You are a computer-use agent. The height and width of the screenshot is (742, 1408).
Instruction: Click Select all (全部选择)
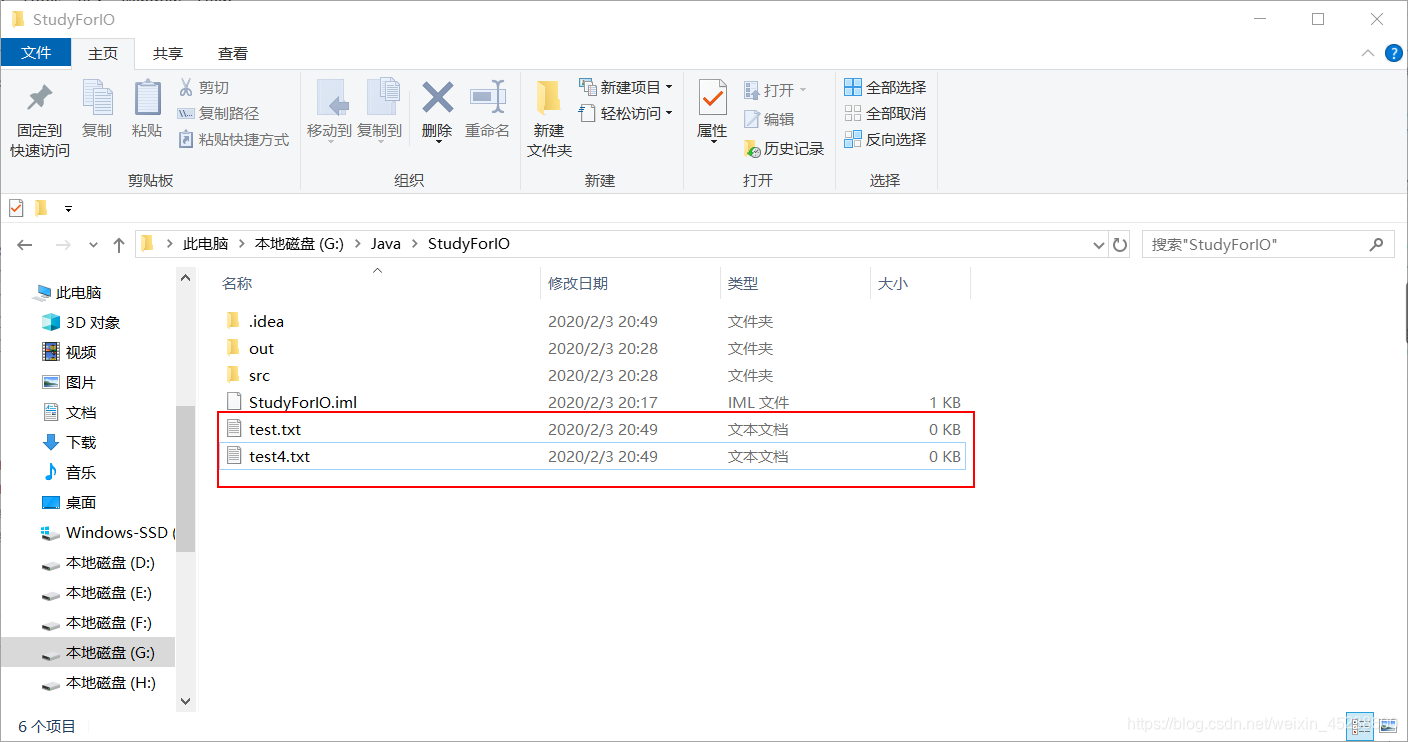coord(885,88)
